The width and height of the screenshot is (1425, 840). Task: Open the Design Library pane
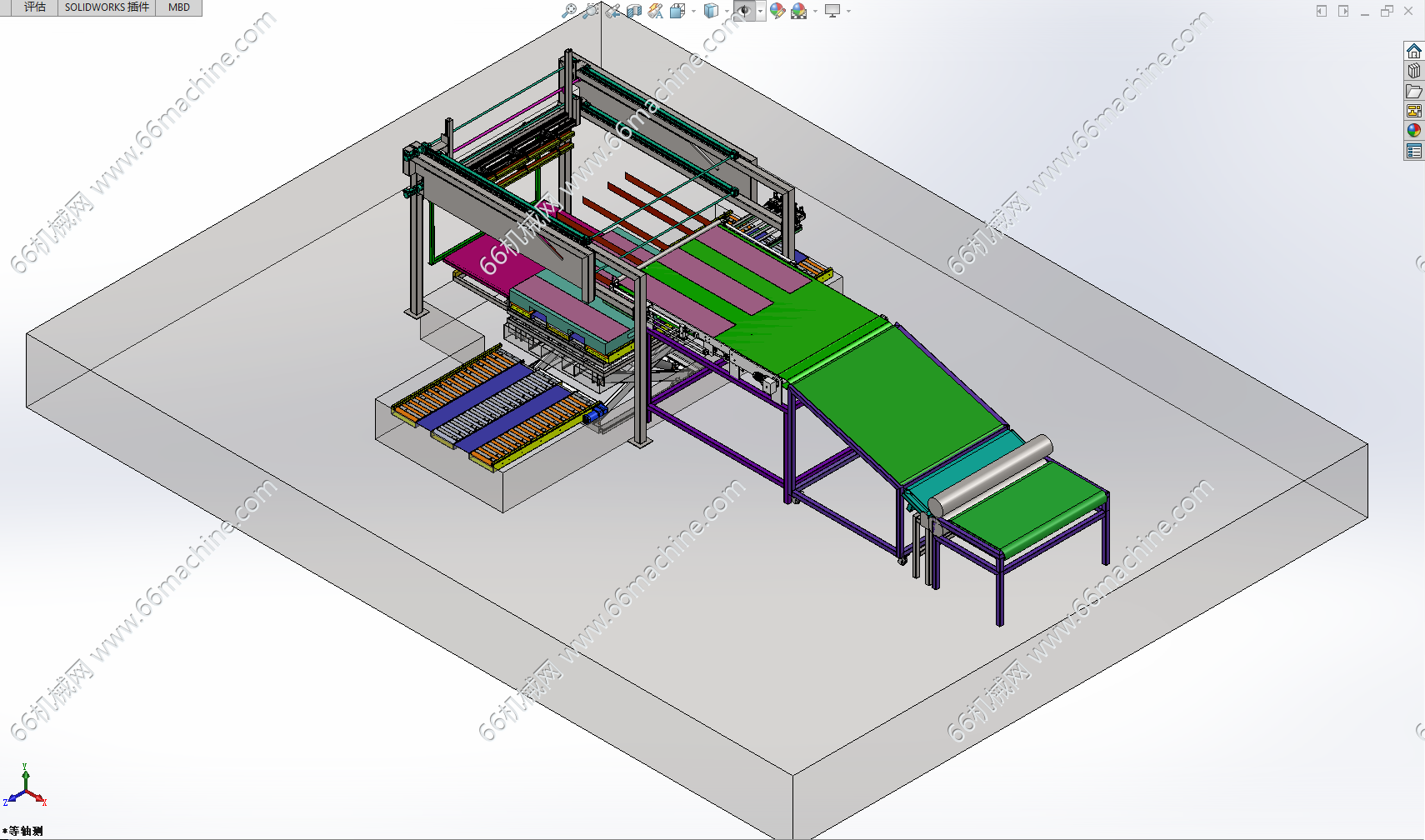tap(1413, 72)
